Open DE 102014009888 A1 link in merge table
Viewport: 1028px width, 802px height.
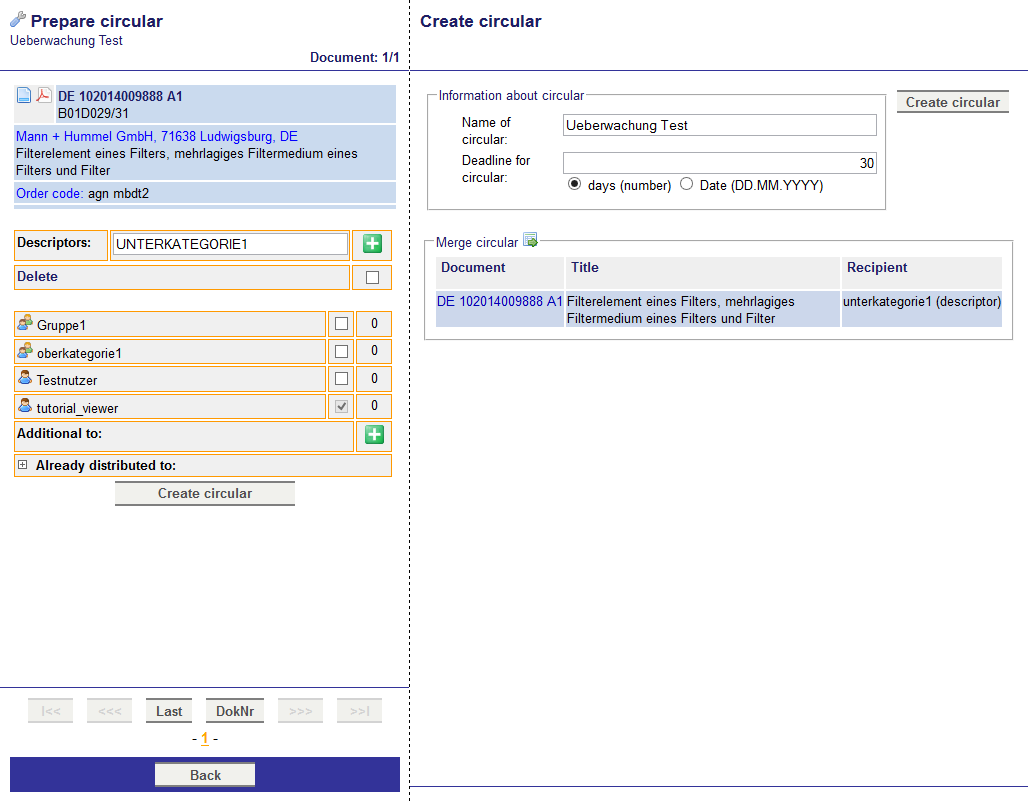[x=500, y=302]
